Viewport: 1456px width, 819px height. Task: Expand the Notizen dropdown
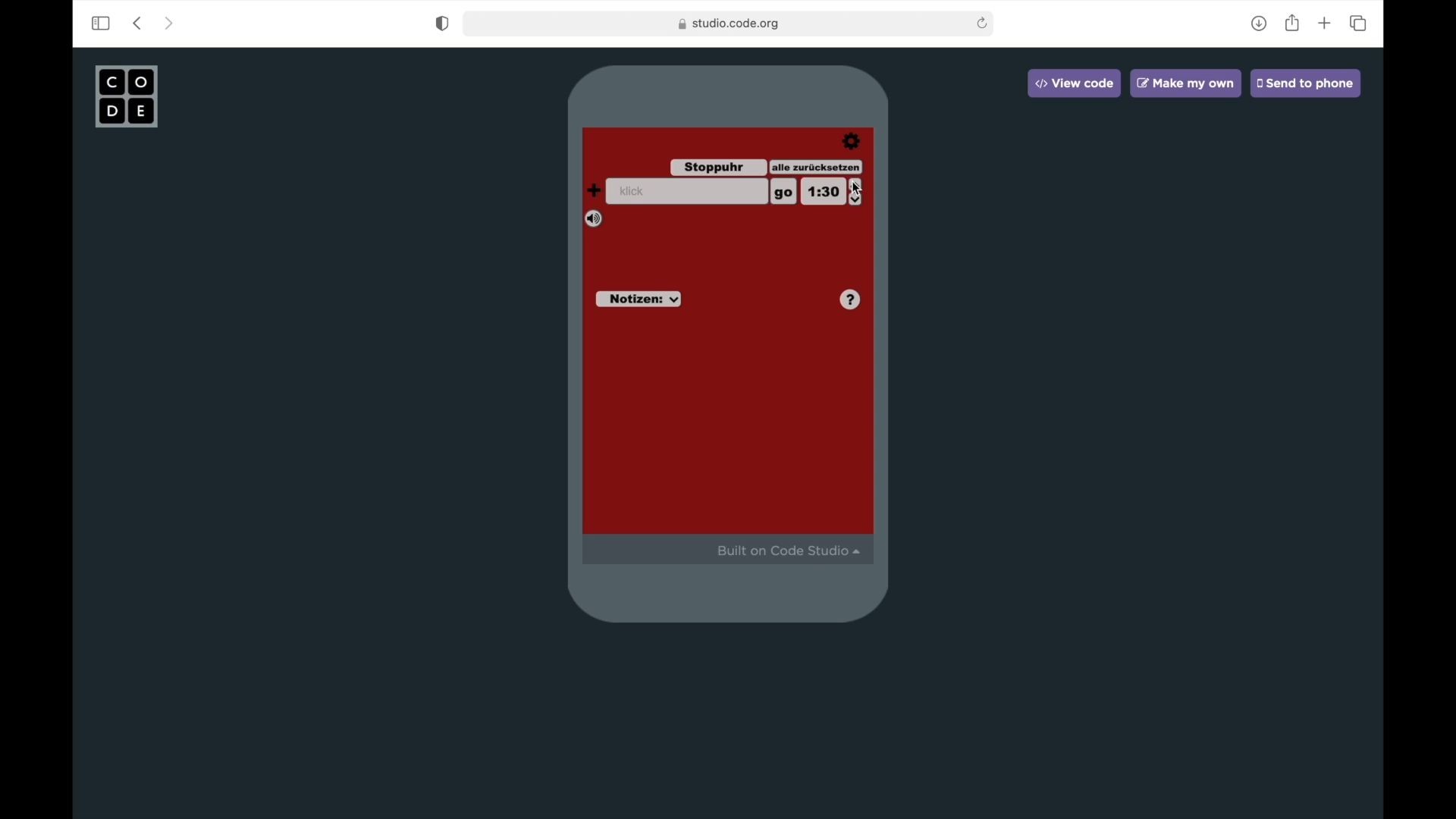(639, 300)
